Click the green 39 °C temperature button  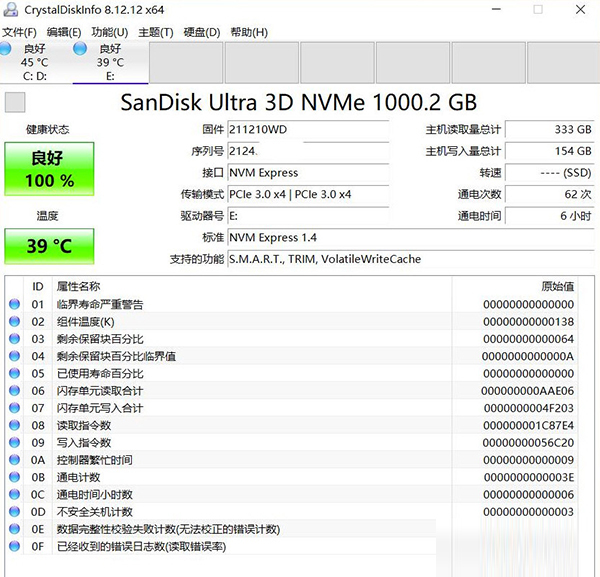coord(50,246)
